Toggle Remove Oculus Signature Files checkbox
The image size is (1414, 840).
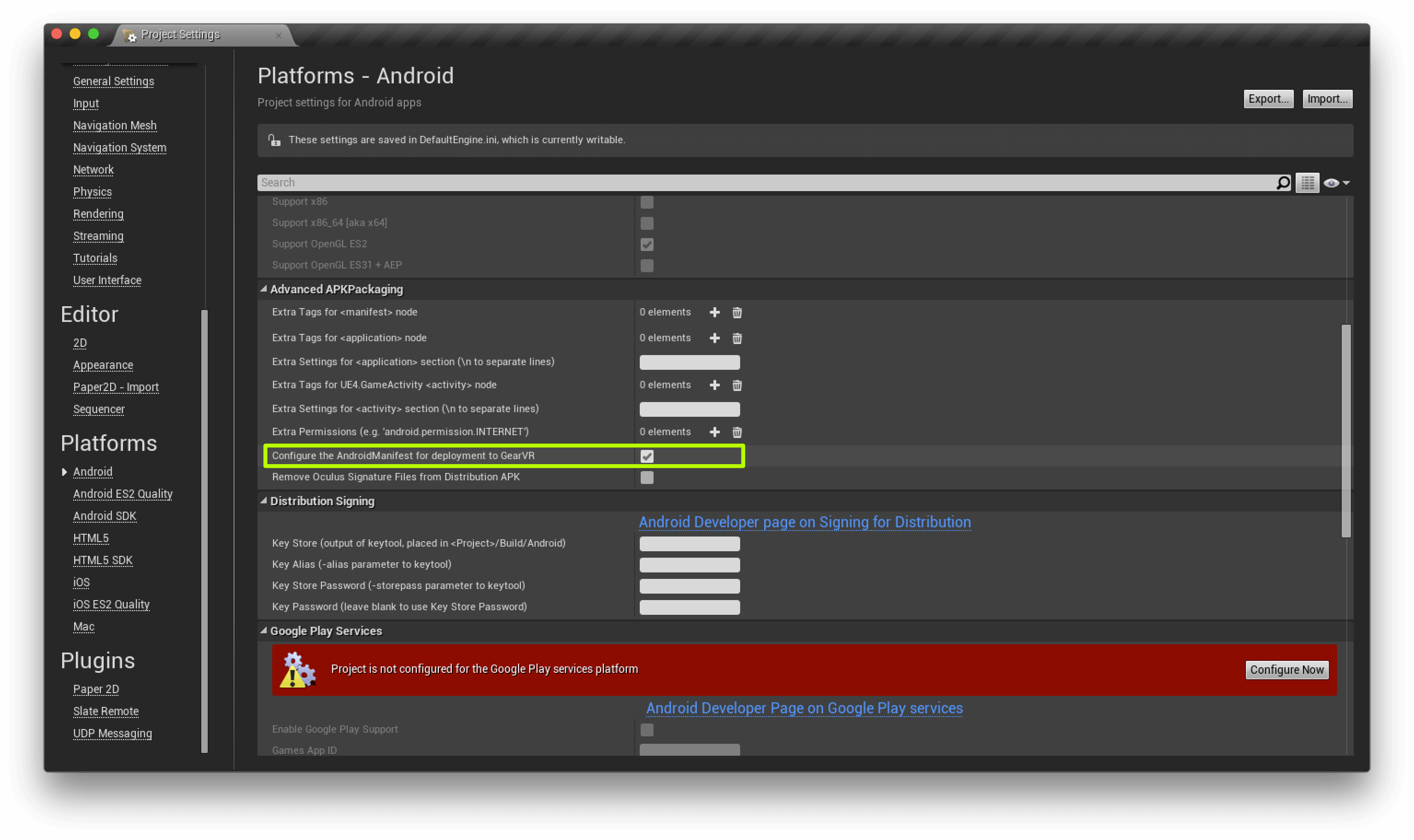pos(648,477)
